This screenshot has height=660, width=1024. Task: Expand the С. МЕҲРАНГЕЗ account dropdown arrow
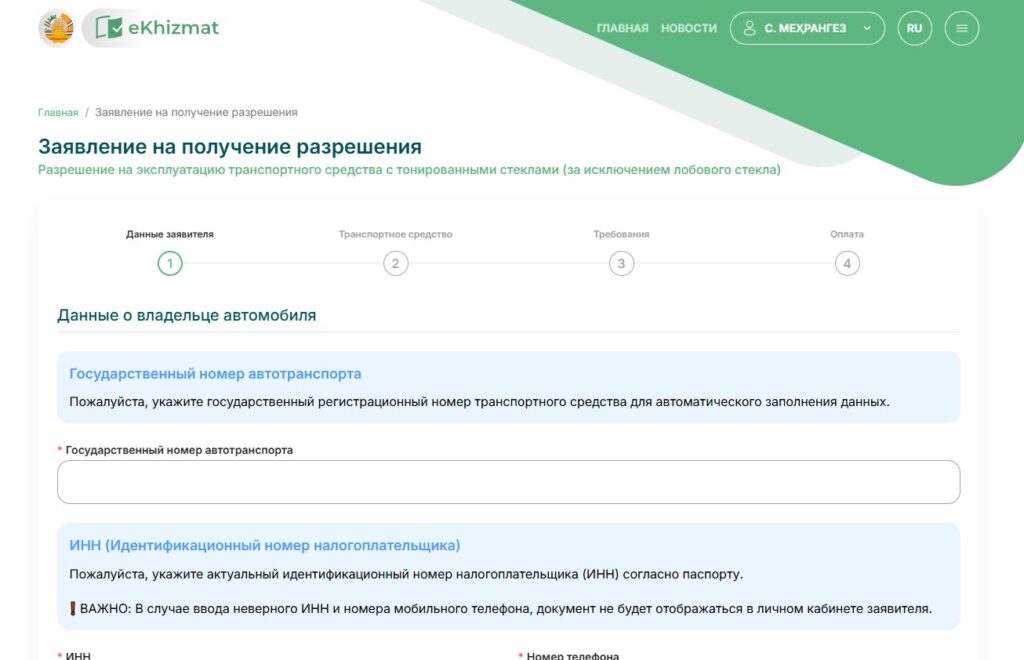coord(867,29)
